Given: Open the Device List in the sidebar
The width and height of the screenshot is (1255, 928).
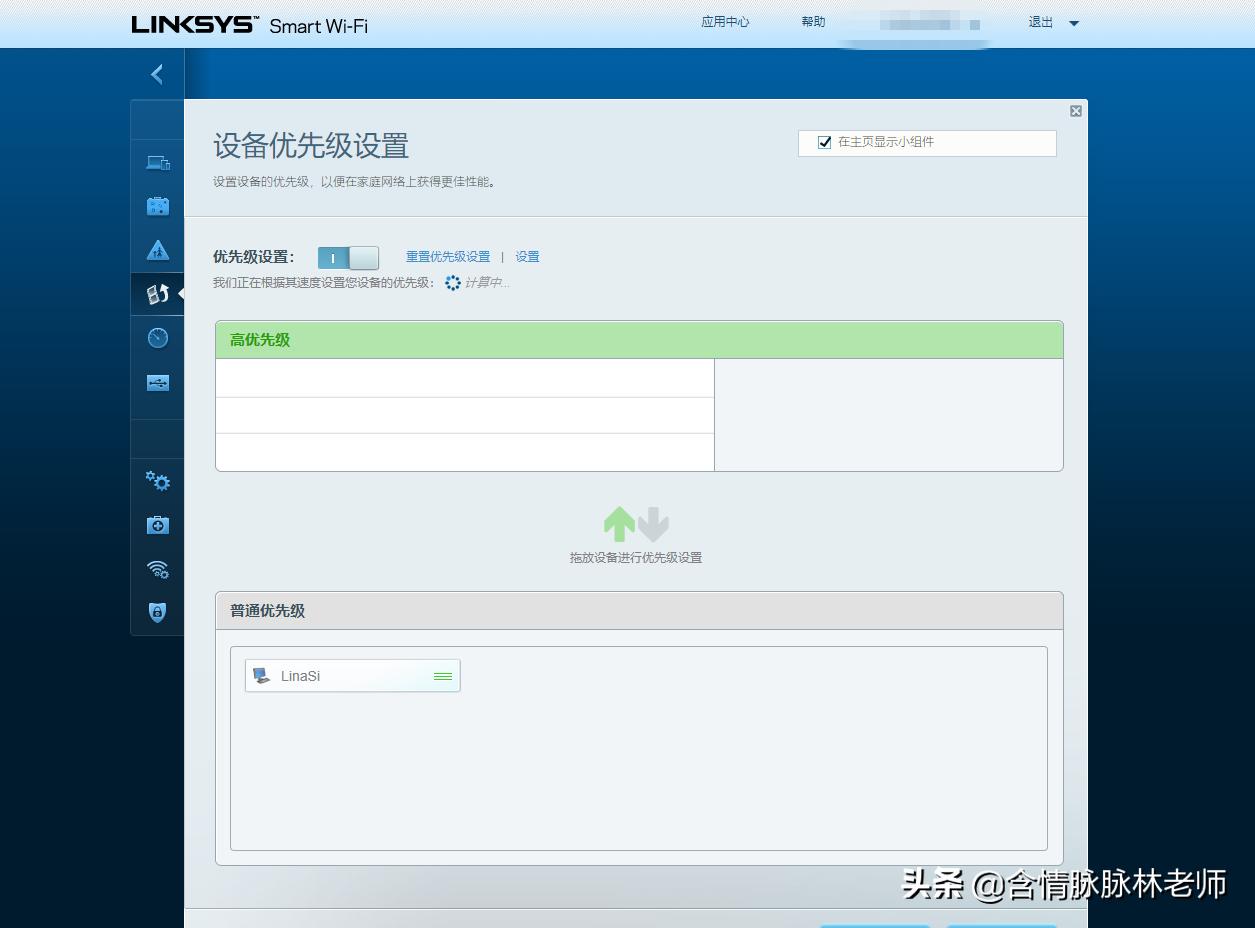Looking at the screenshot, I should [x=157, y=161].
